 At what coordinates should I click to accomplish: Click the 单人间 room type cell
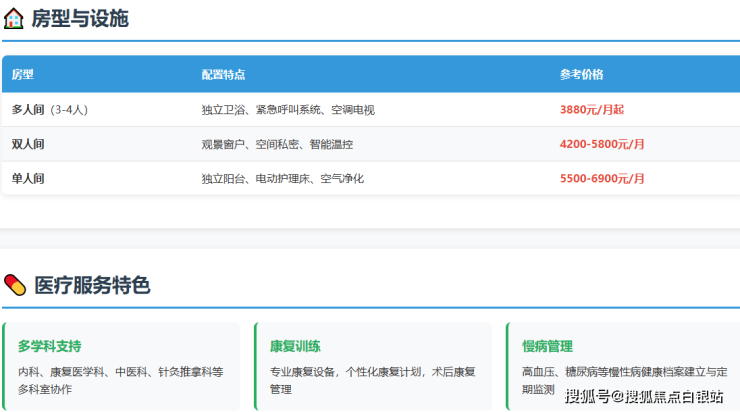click(28, 178)
